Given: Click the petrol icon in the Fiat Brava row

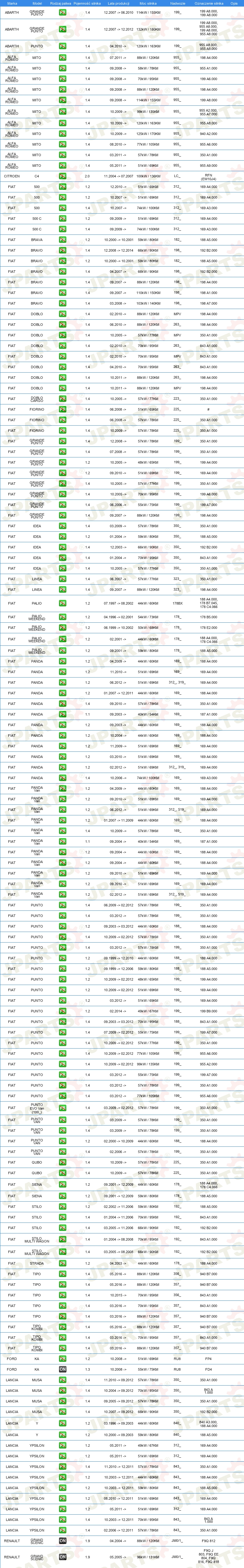Looking at the screenshot, I should click(63, 240).
